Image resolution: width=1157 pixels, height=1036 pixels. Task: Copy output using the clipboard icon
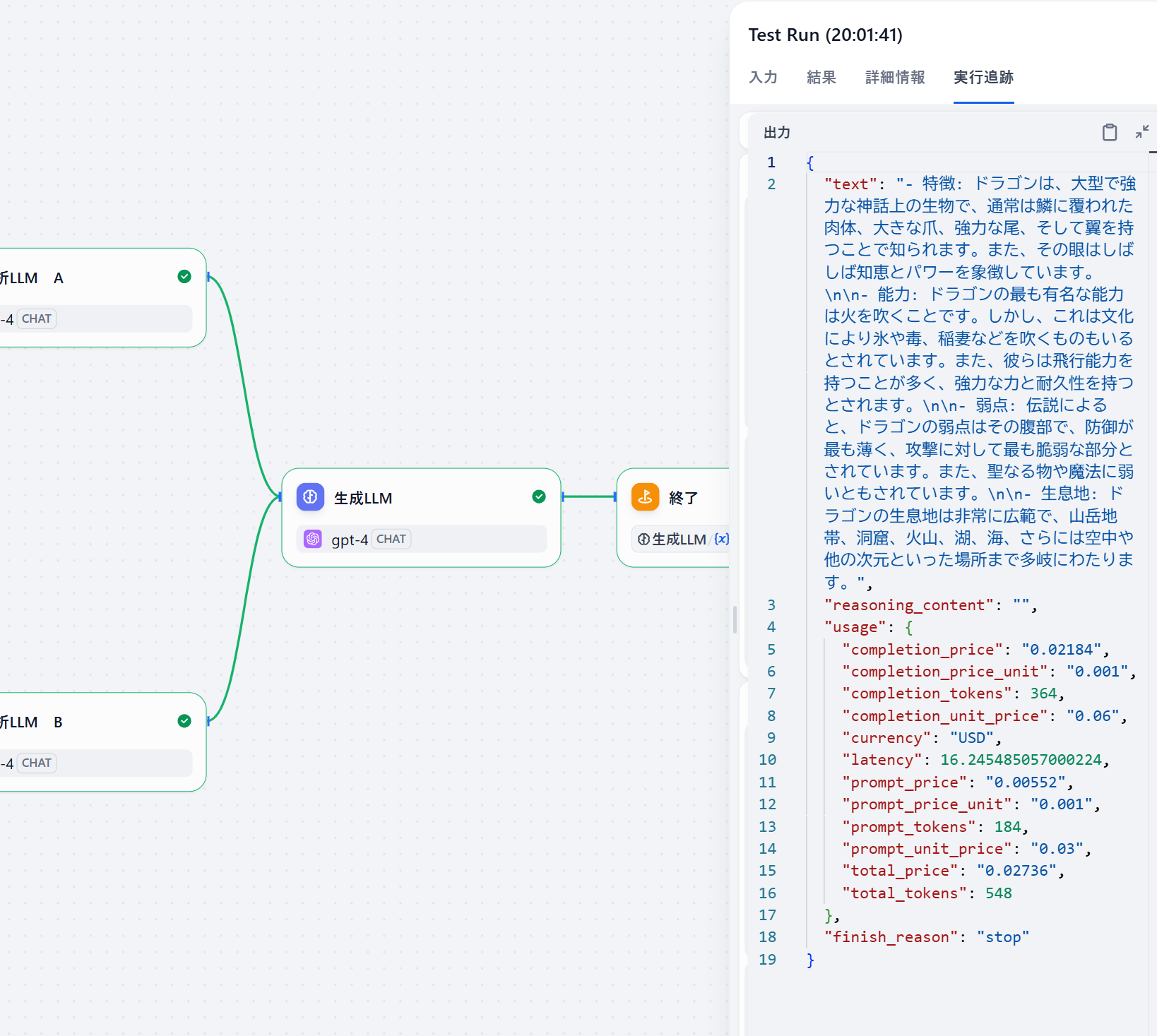[x=1109, y=132]
